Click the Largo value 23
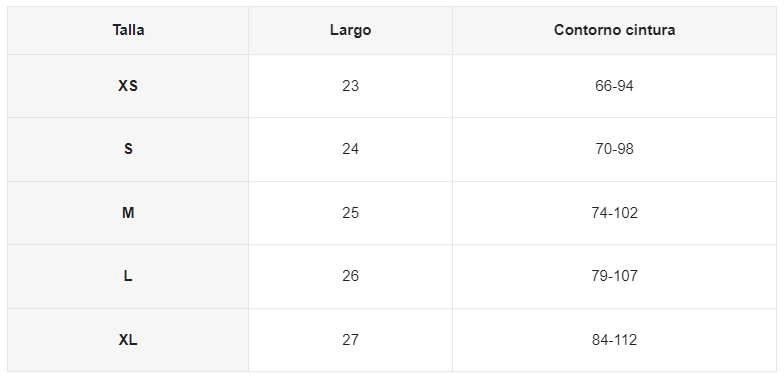 click(350, 86)
